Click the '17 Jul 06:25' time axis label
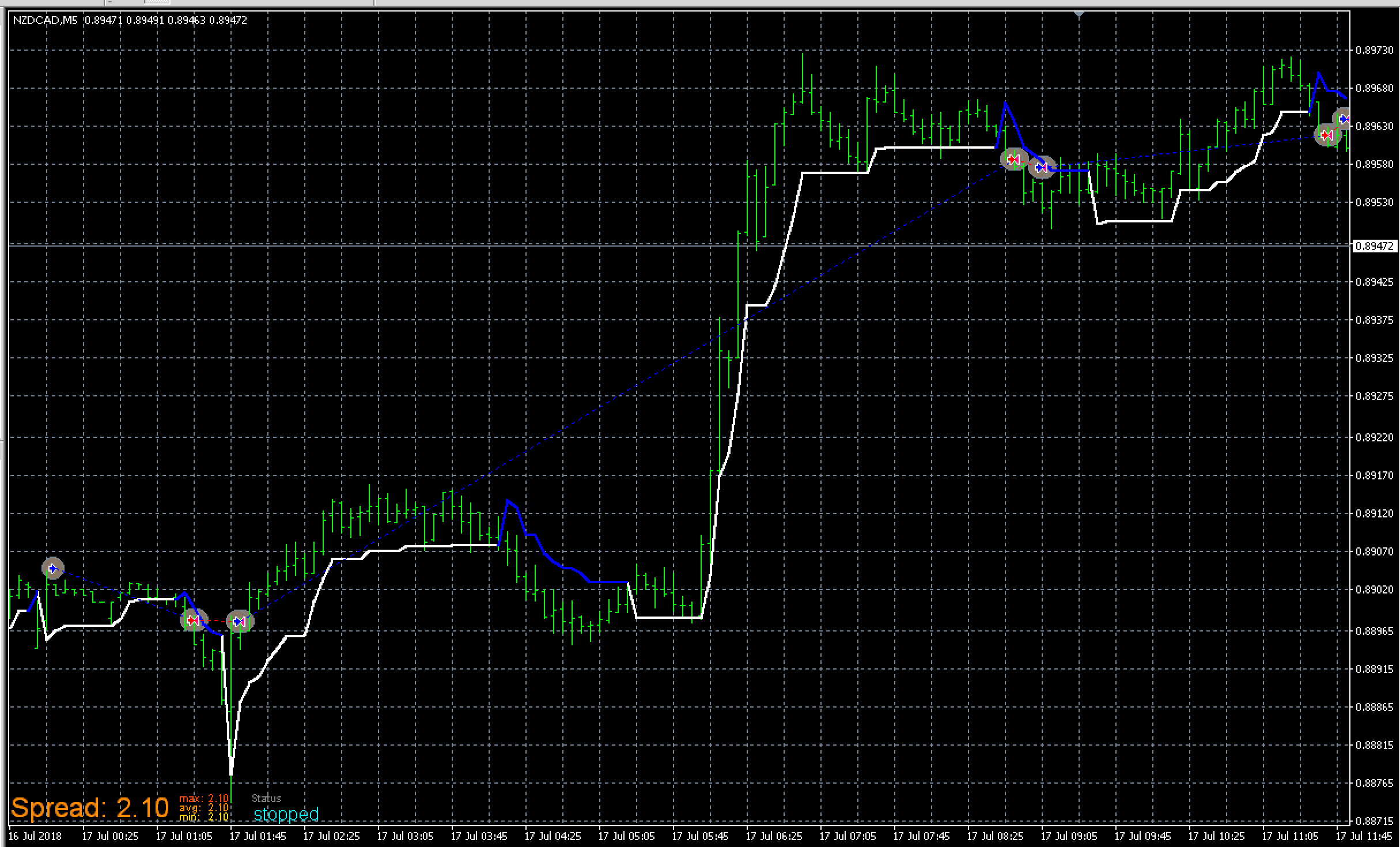The height and width of the screenshot is (847, 1400). [x=774, y=836]
